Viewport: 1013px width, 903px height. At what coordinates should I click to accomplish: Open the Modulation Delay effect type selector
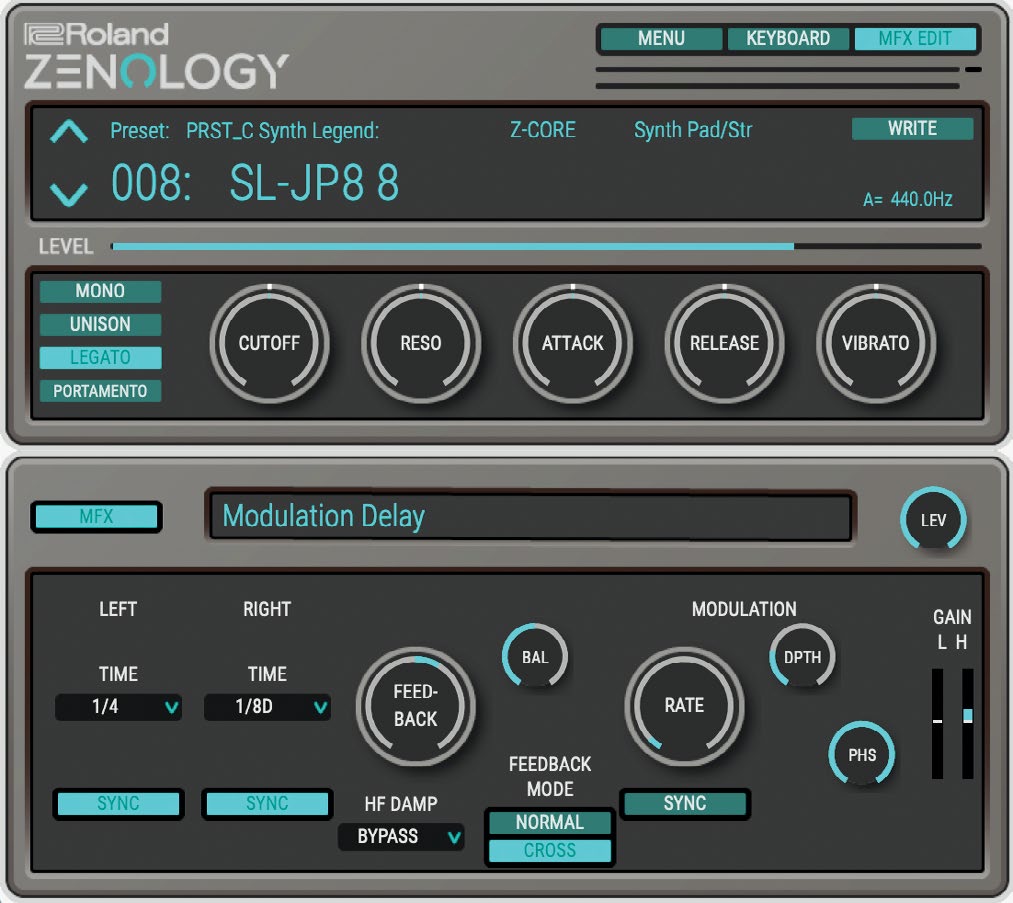click(x=530, y=516)
